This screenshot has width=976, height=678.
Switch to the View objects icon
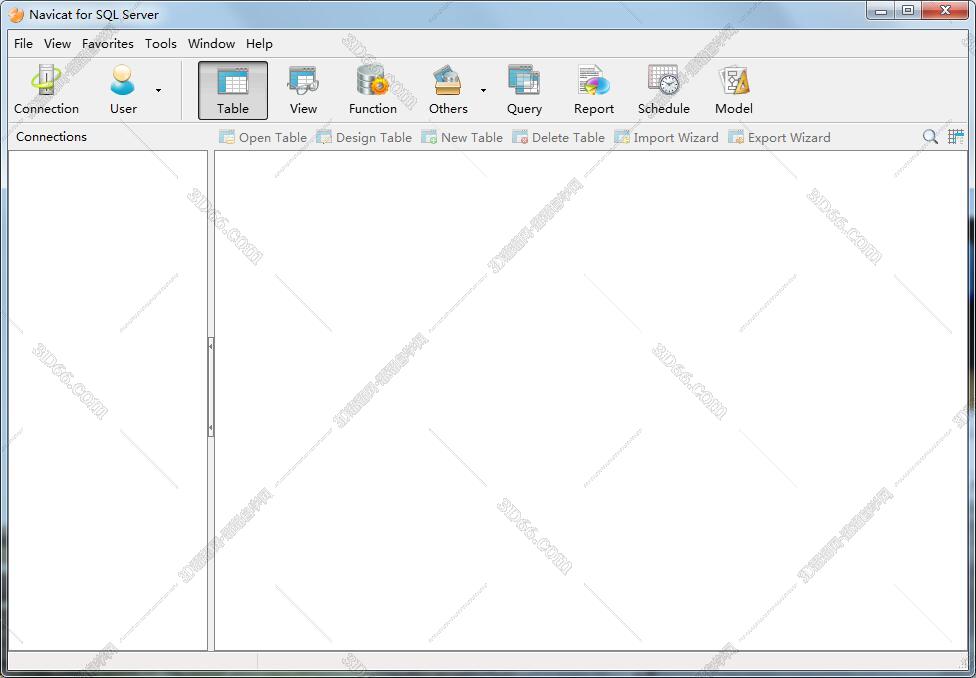(303, 90)
